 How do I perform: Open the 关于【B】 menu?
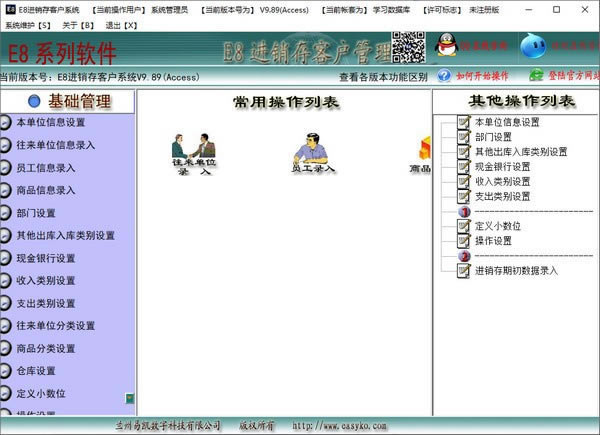[x=78, y=26]
